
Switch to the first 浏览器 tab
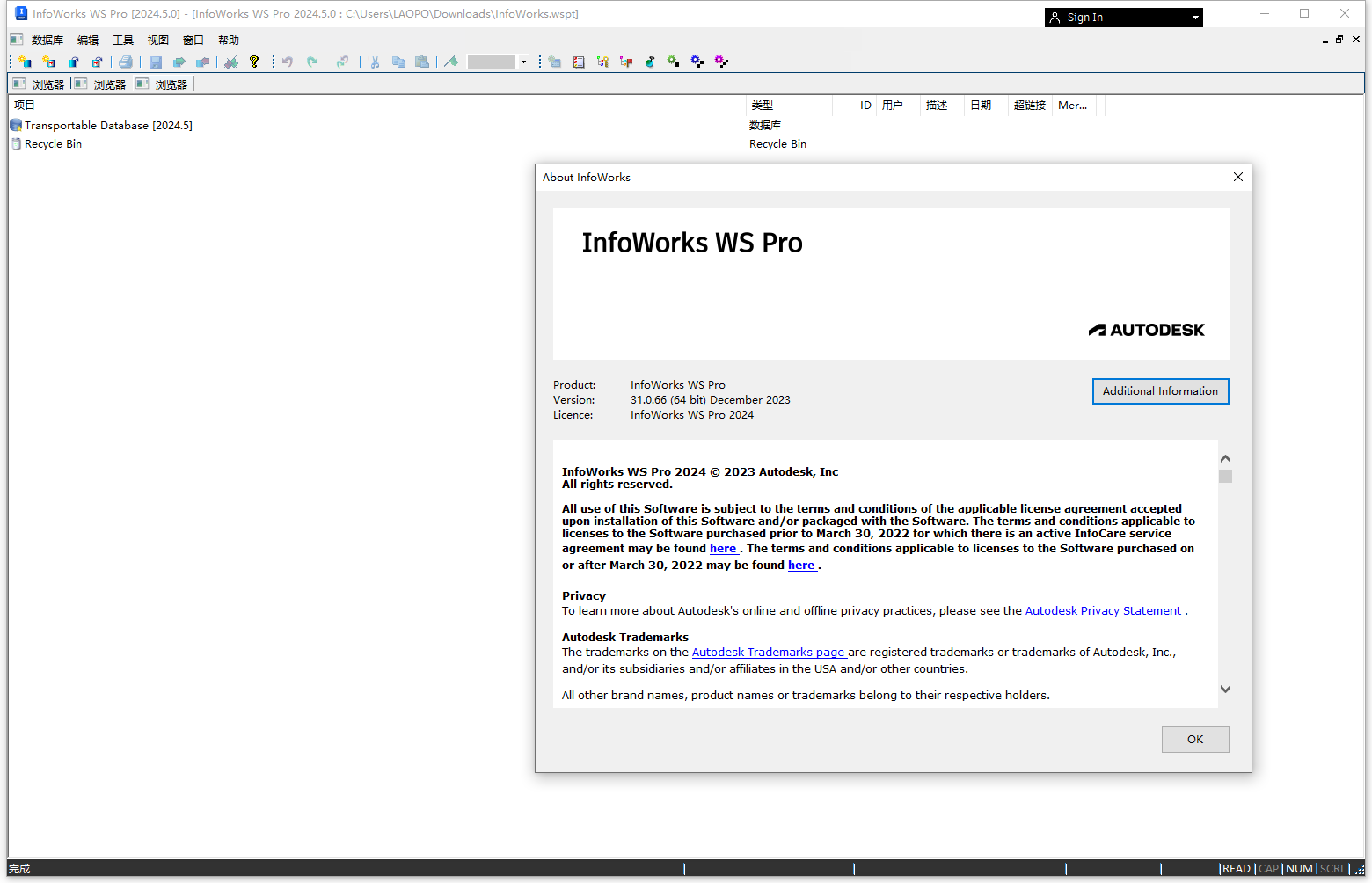pyautogui.click(x=39, y=84)
